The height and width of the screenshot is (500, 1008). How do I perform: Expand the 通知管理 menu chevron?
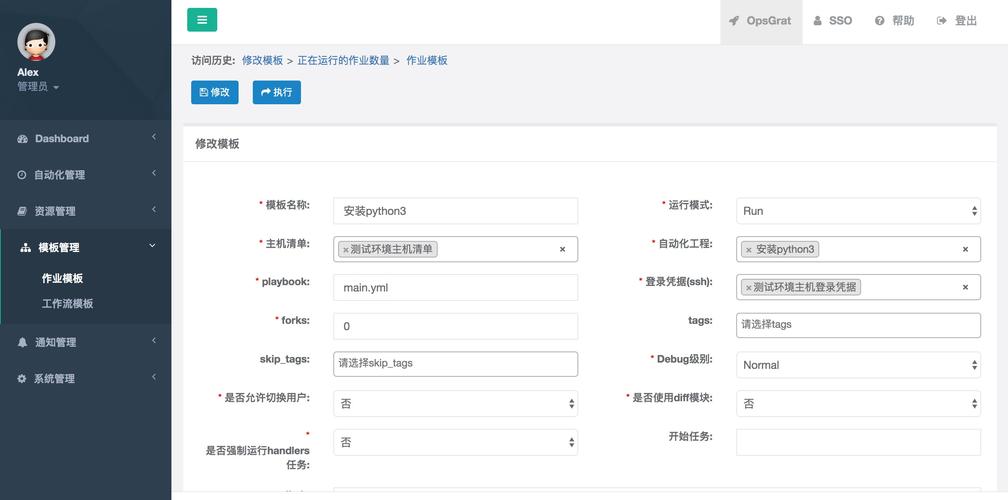pyautogui.click(x=154, y=341)
